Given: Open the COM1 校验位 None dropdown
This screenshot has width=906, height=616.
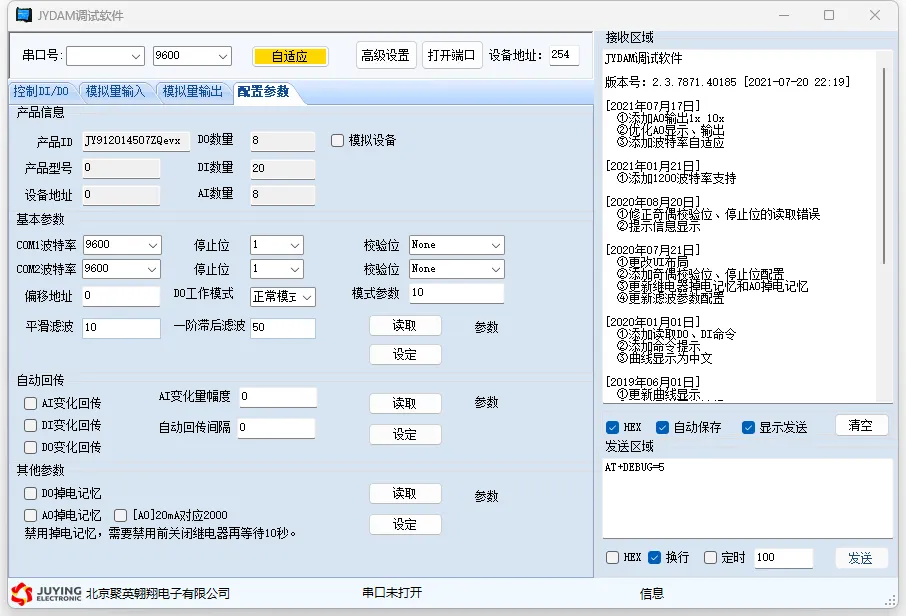Looking at the screenshot, I should point(456,245).
